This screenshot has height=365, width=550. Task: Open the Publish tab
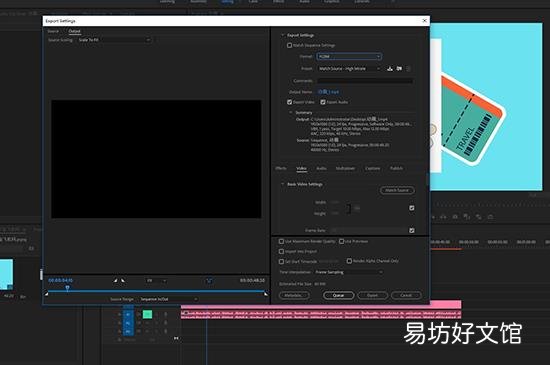[x=396, y=168]
